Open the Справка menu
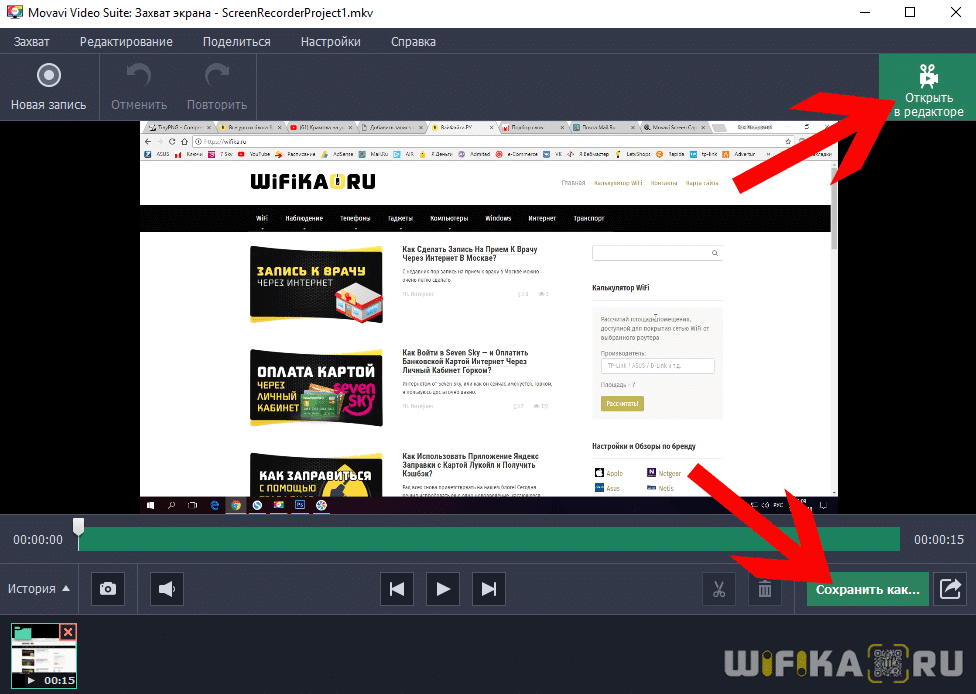Screen dimensions: 976x694 413,42
